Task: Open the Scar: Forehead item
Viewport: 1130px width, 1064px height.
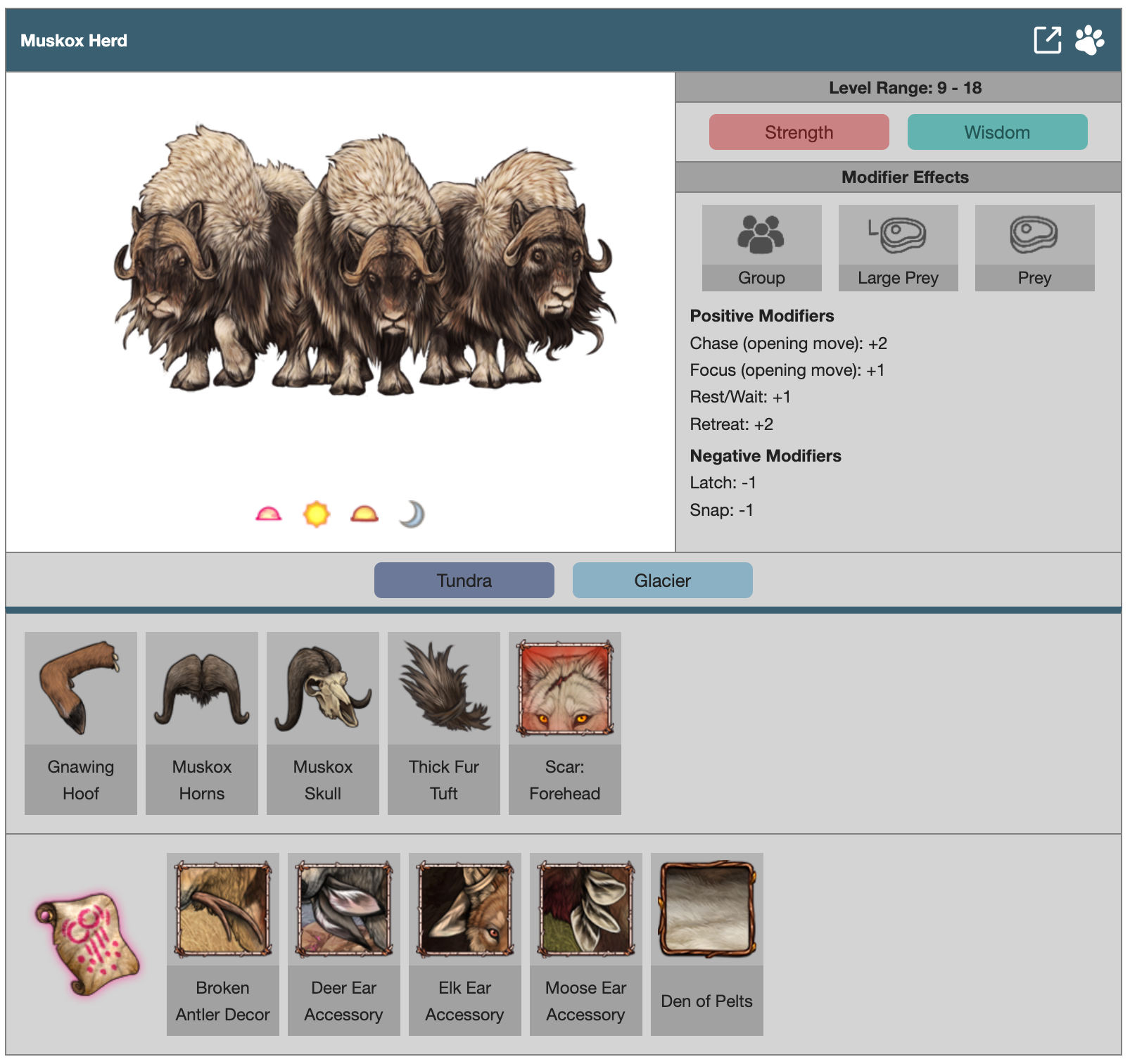Action: click(565, 723)
